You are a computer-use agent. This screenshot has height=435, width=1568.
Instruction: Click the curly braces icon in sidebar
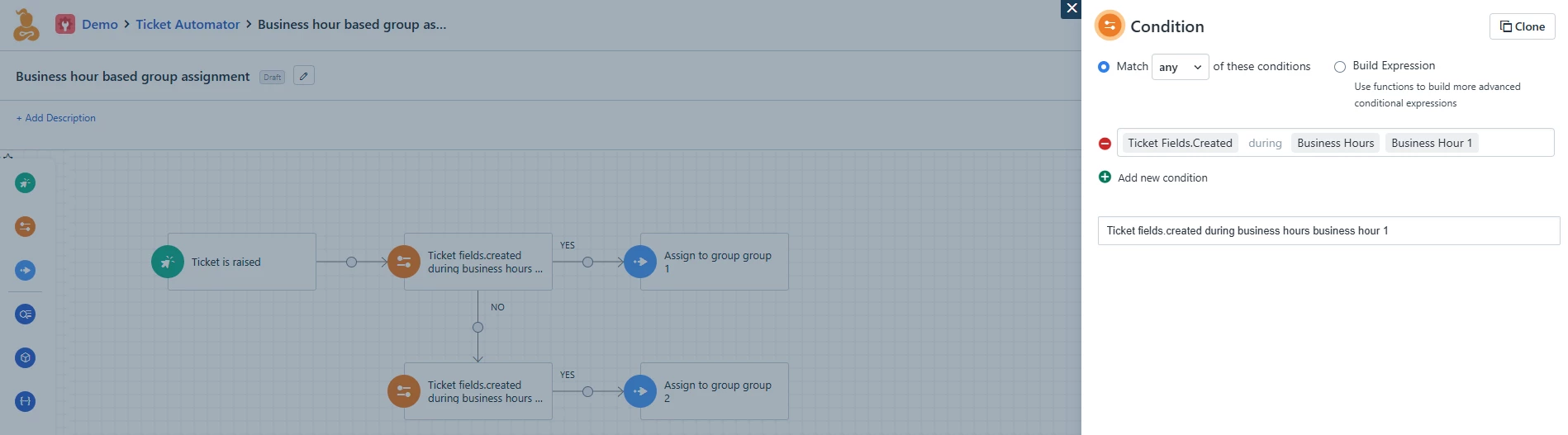[26, 401]
